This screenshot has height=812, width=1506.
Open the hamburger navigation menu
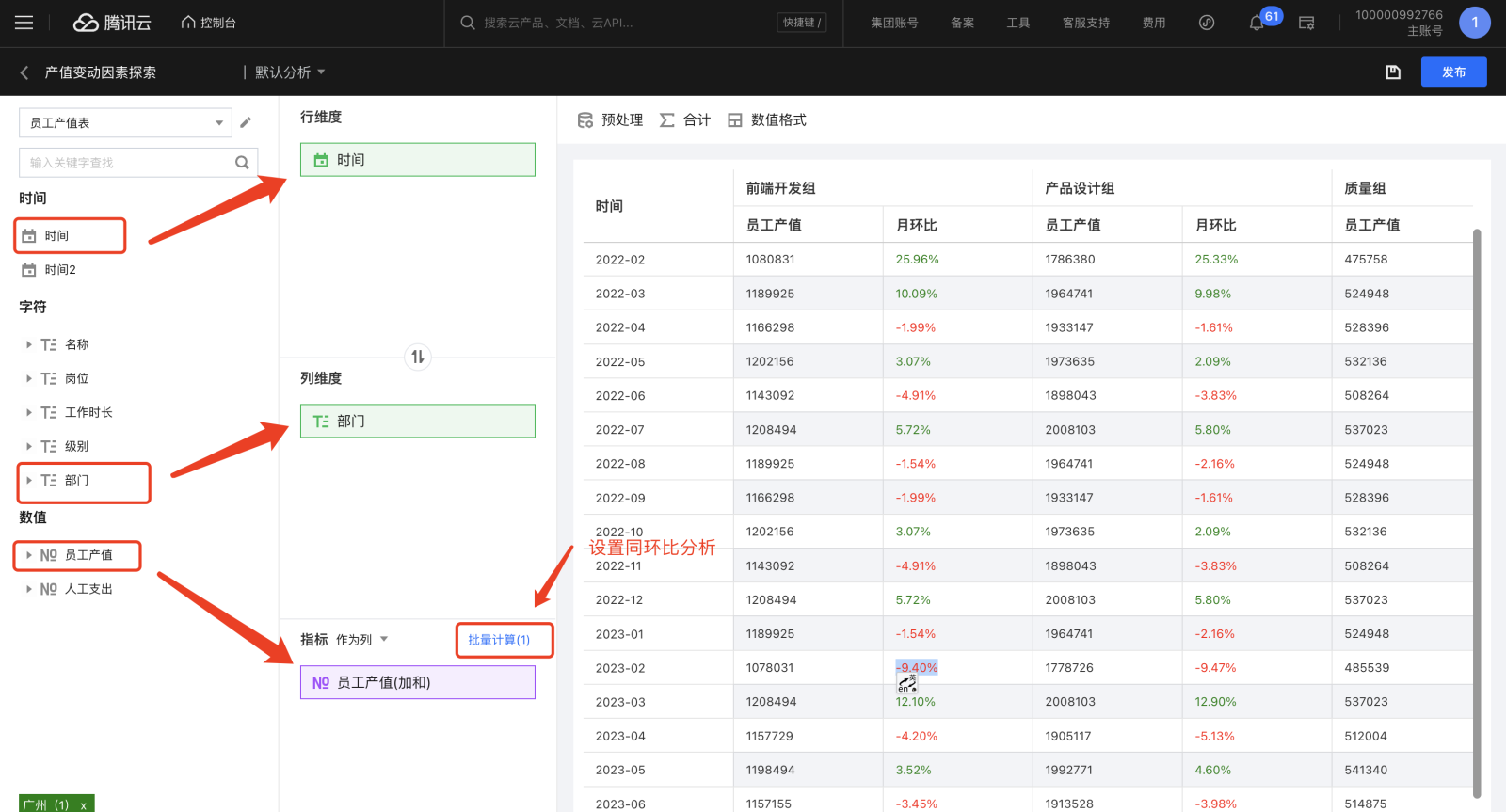click(x=24, y=23)
